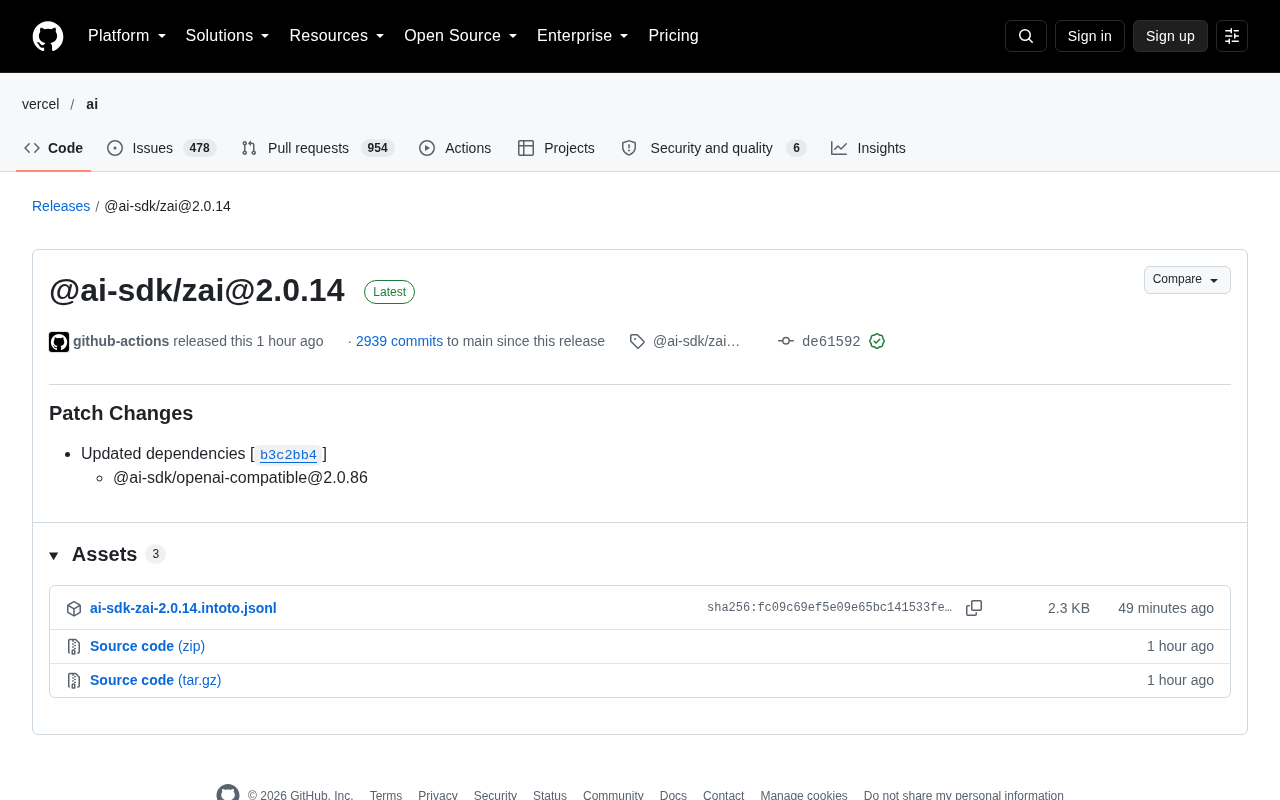The image size is (1280, 800).
Task: Open the footer Terms link
Action: (x=386, y=796)
